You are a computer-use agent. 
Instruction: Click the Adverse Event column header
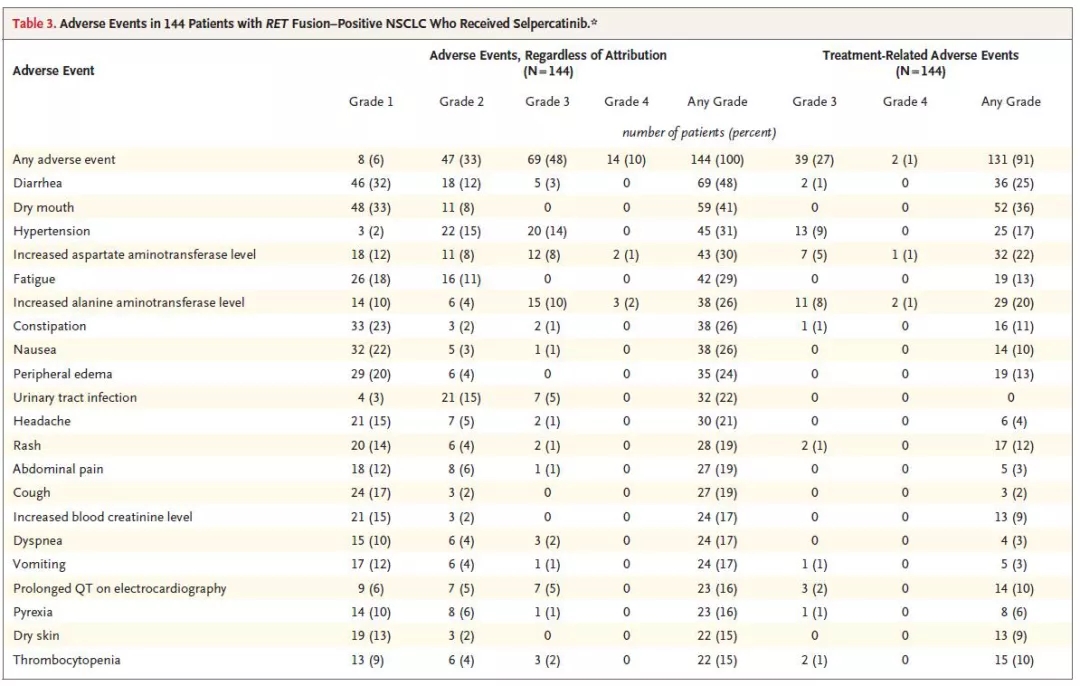[54, 71]
